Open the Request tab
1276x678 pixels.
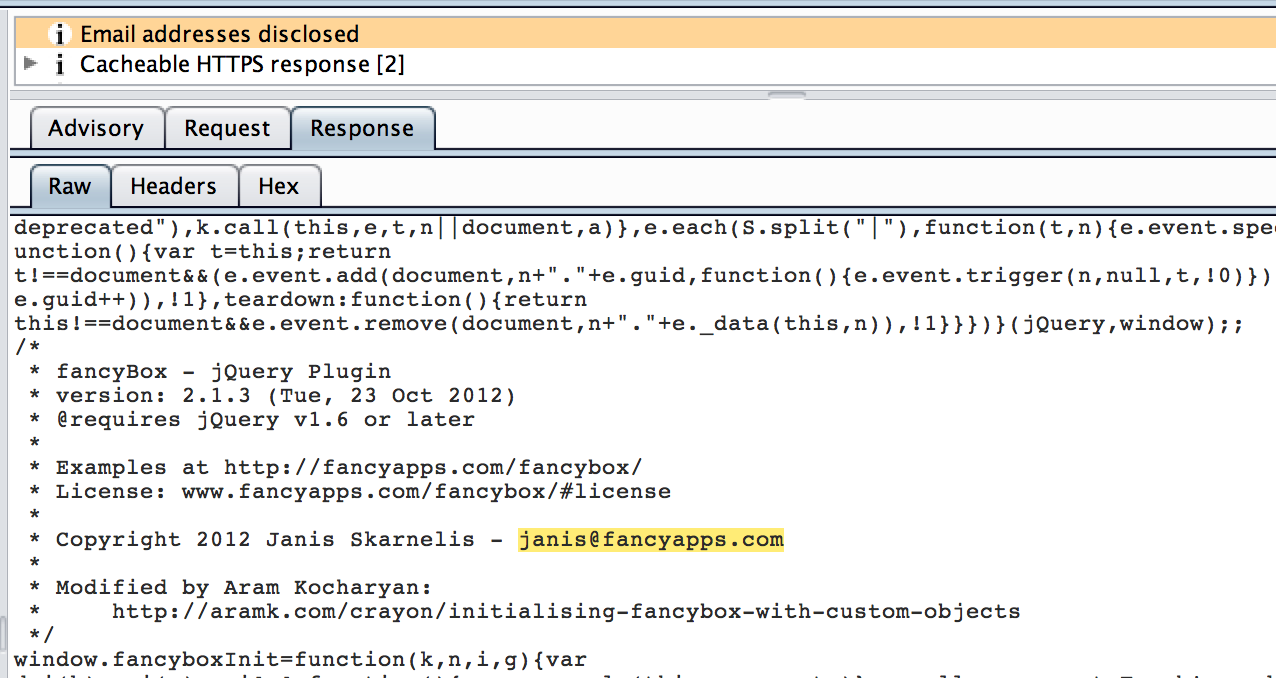pyautogui.click(x=227, y=129)
